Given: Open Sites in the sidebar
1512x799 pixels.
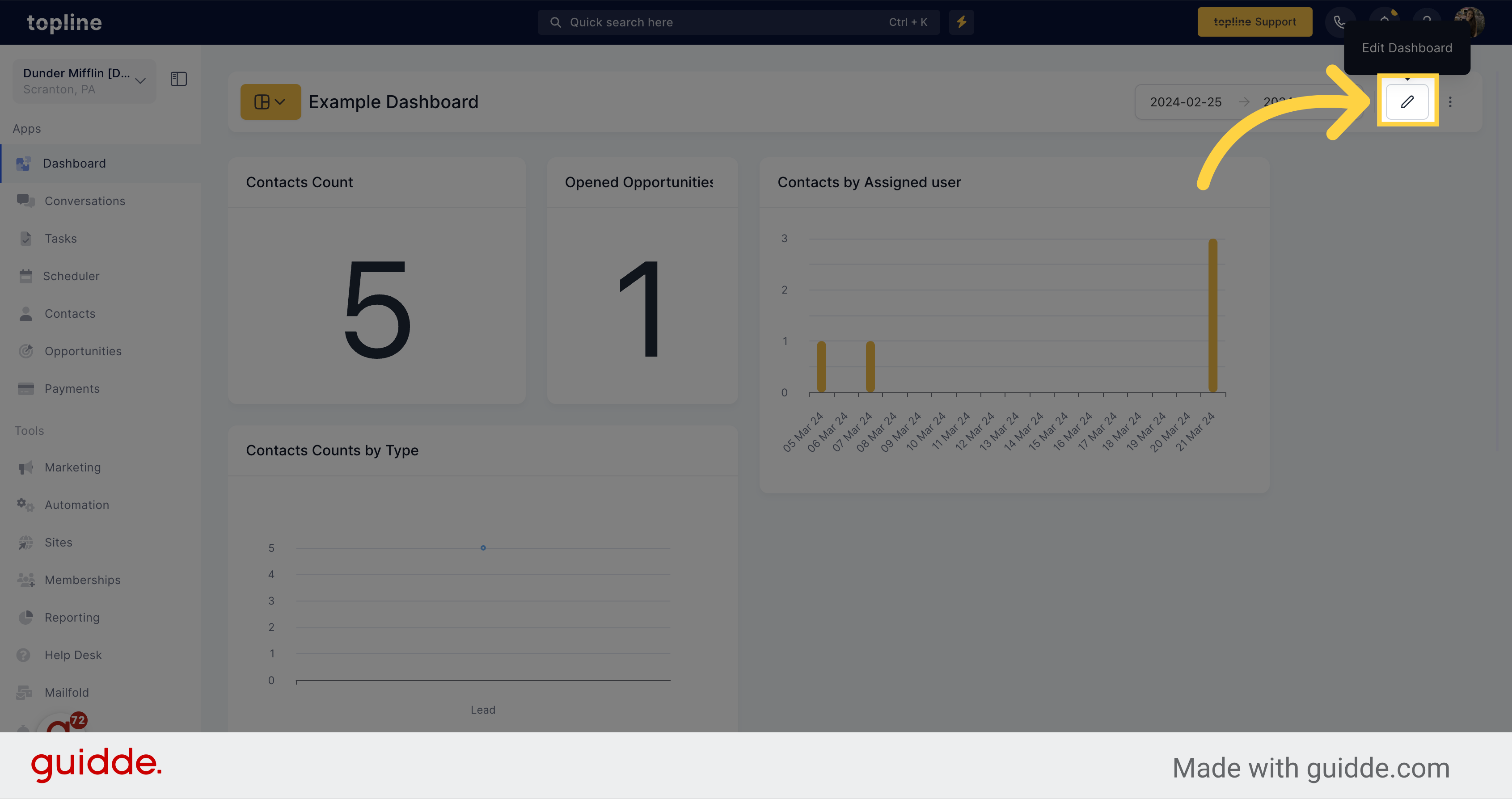Looking at the screenshot, I should coord(101,542).
